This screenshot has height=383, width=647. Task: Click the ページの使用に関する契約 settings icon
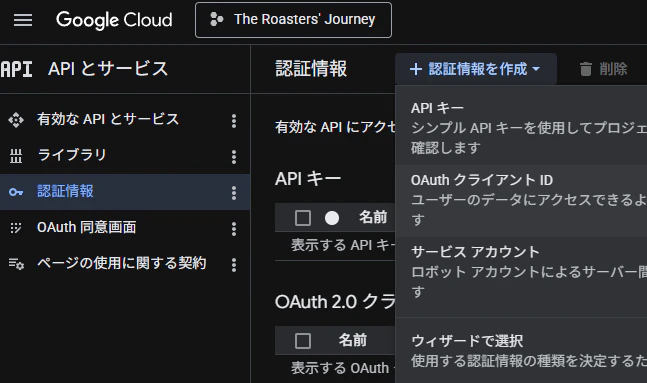[17, 264]
